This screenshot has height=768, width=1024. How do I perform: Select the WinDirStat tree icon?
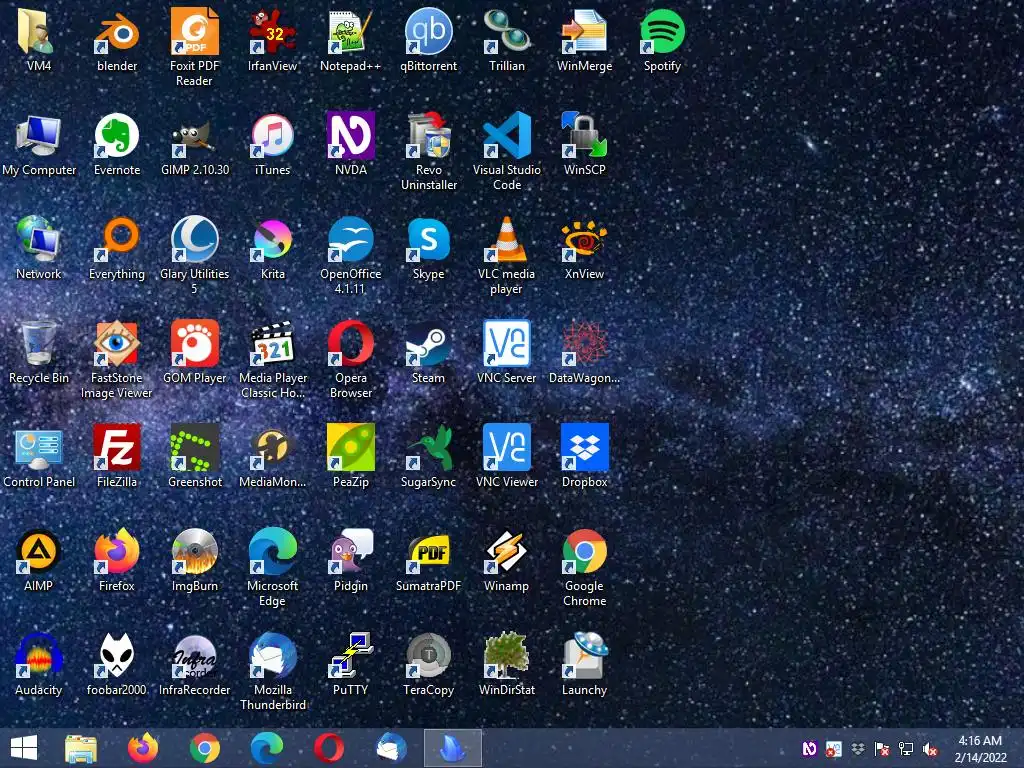pyautogui.click(x=507, y=654)
